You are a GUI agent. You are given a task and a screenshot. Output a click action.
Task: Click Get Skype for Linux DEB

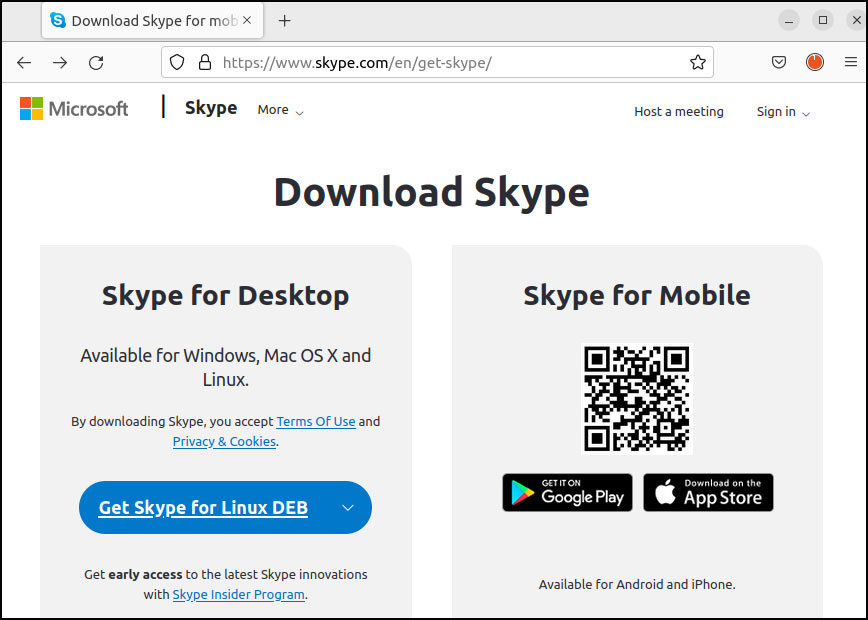click(x=203, y=508)
